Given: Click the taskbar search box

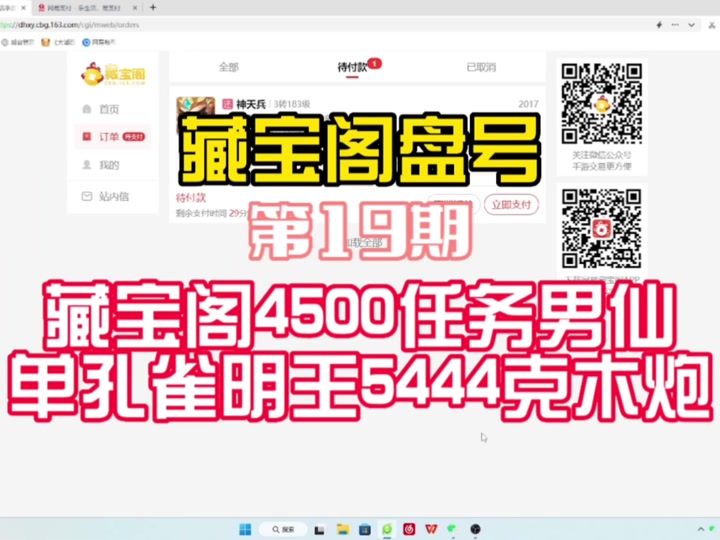Looking at the screenshot, I should coord(283,529).
